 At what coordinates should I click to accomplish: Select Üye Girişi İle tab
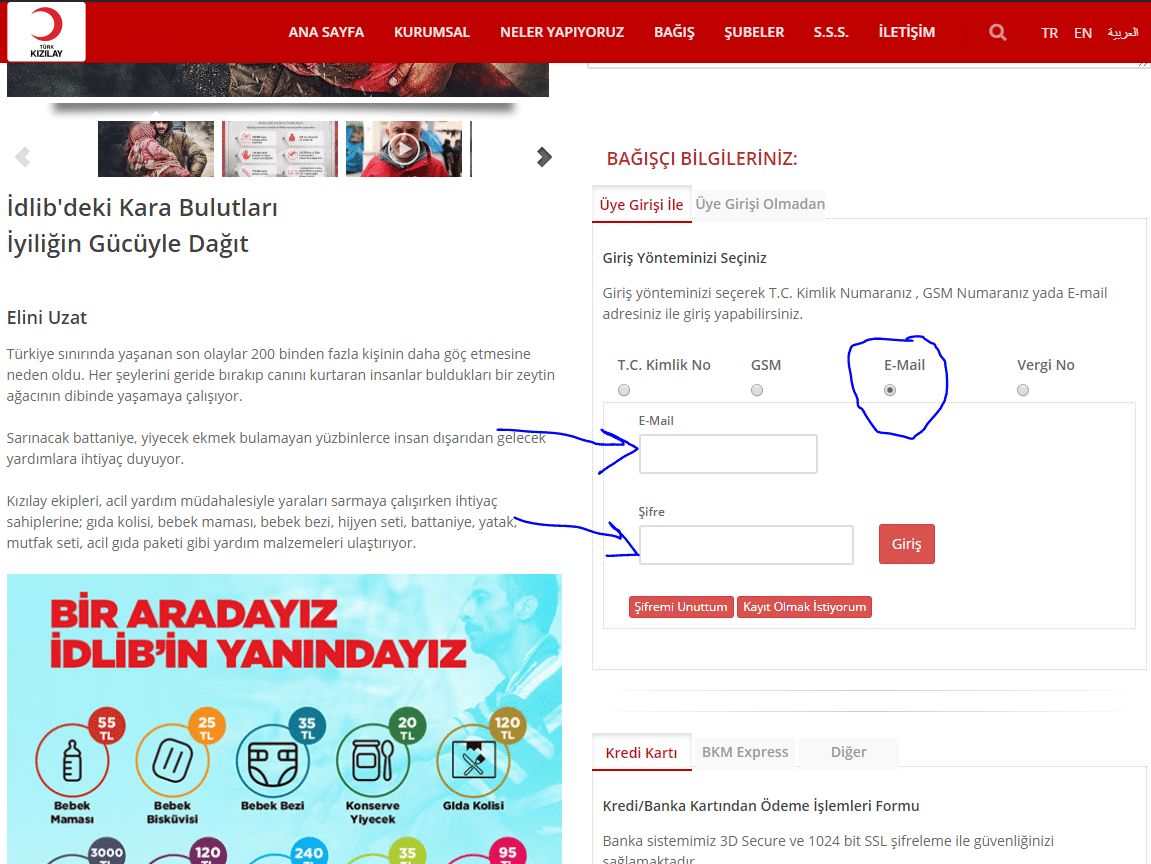(642, 204)
